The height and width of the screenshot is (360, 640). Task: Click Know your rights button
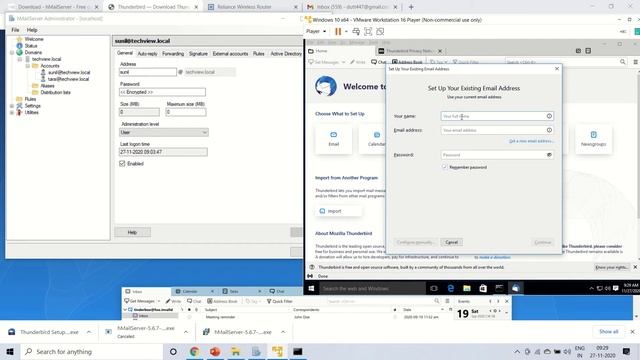pos(611,267)
